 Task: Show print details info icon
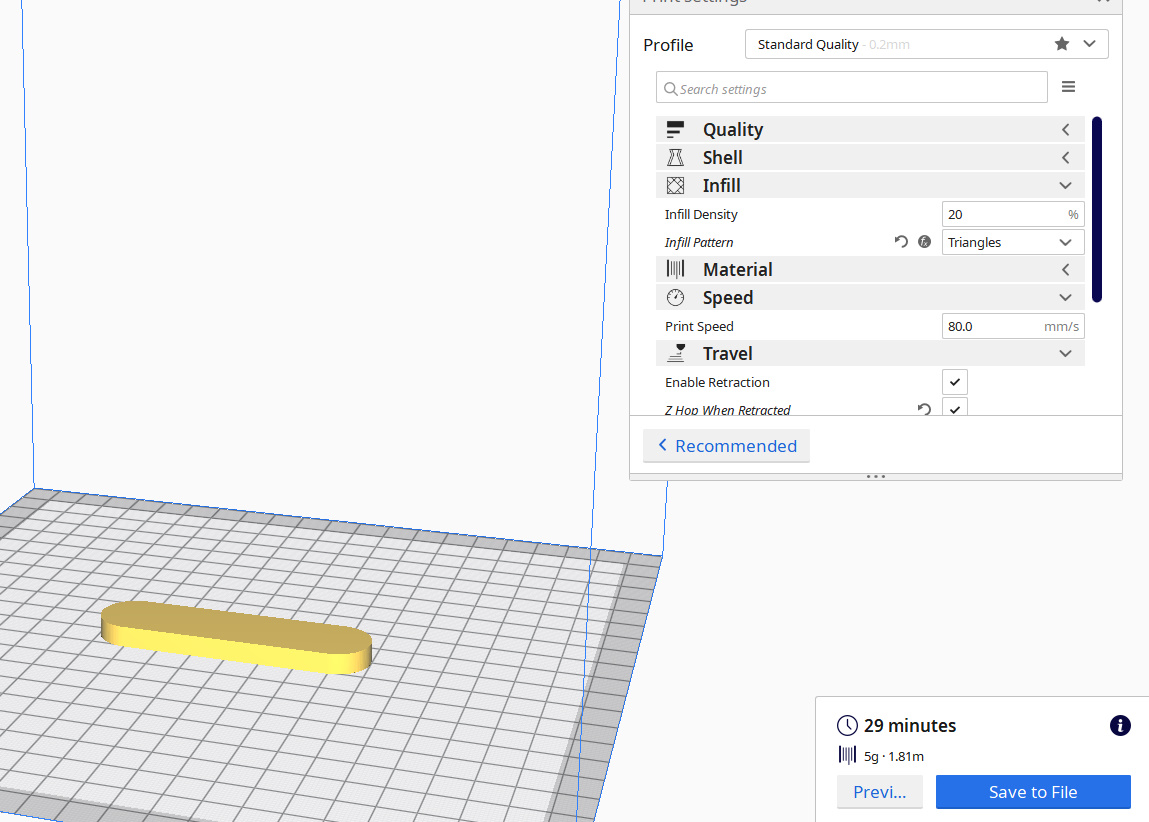(1120, 725)
